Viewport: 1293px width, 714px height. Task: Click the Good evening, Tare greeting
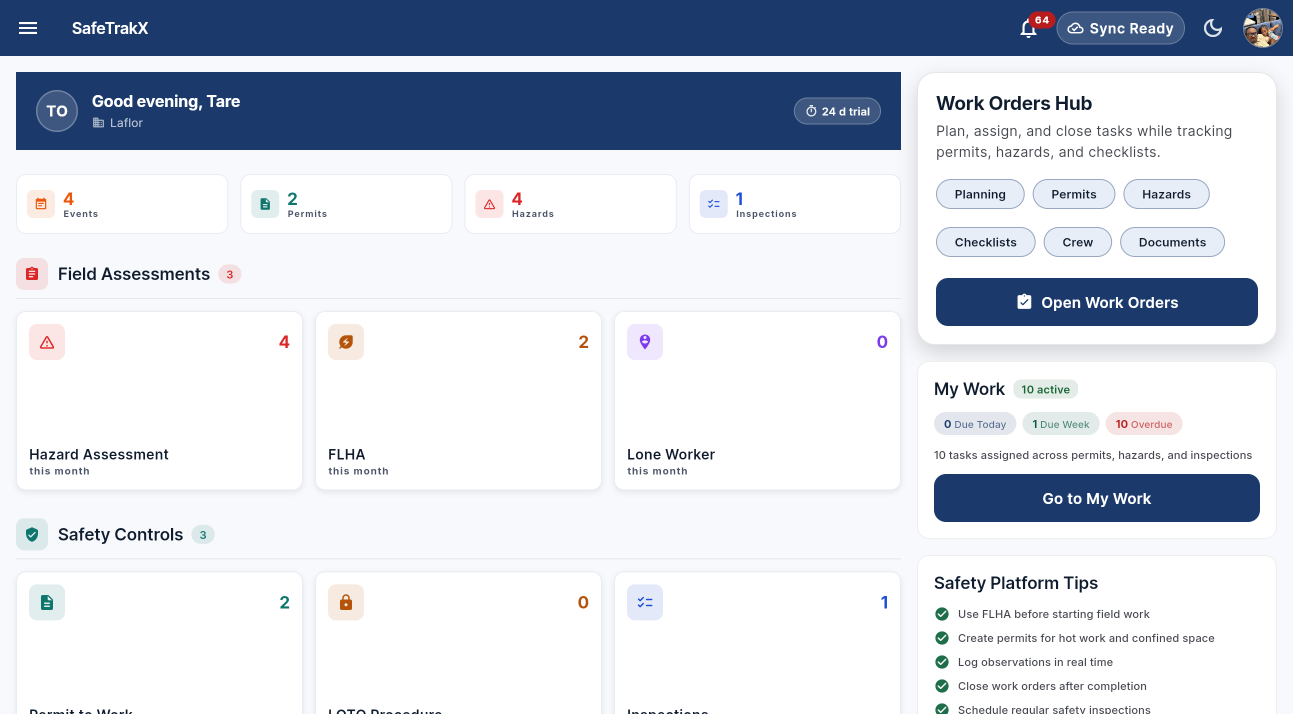click(166, 101)
